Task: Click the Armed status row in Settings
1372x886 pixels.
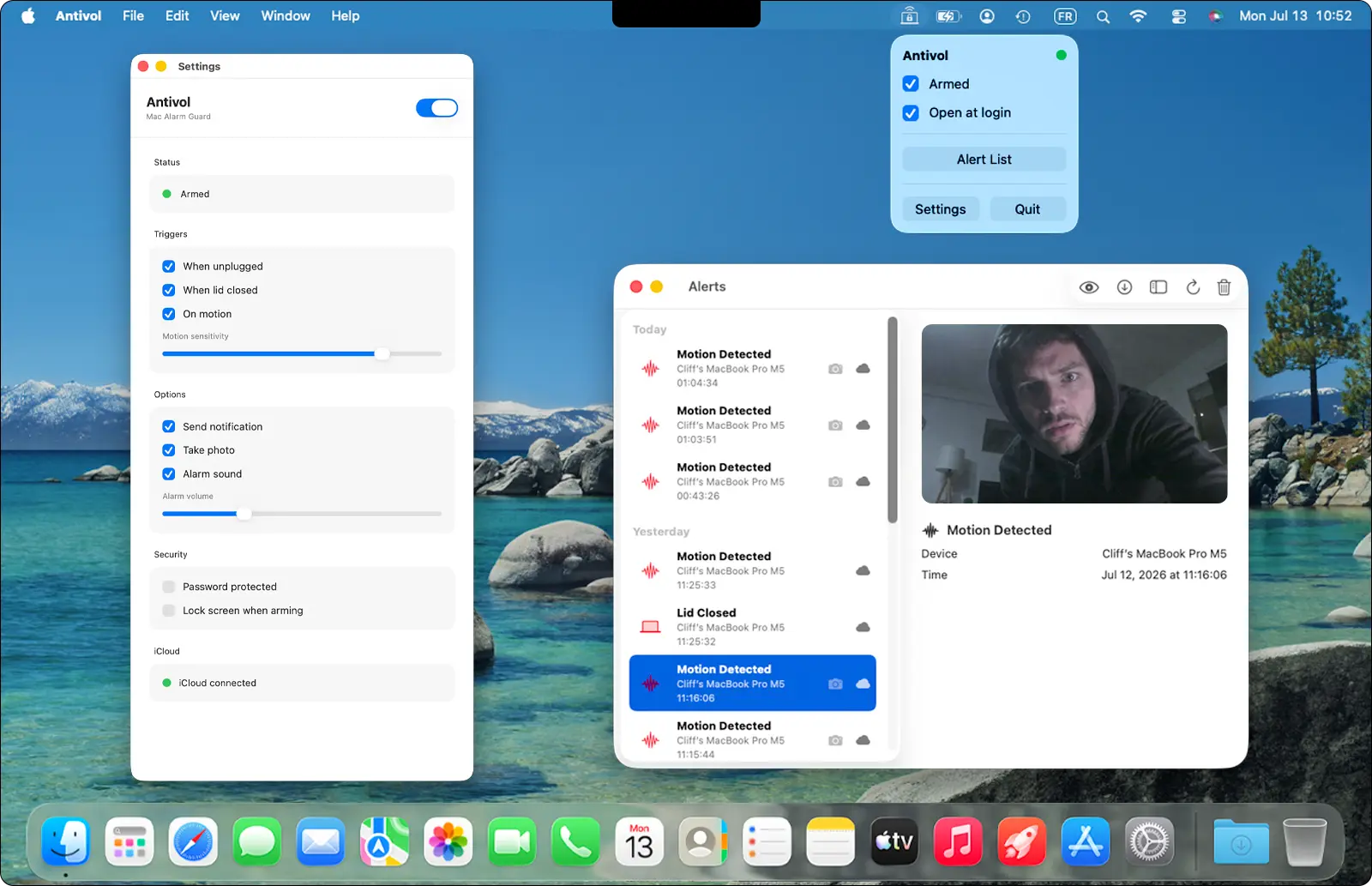Action: pyautogui.click(x=302, y=194)
